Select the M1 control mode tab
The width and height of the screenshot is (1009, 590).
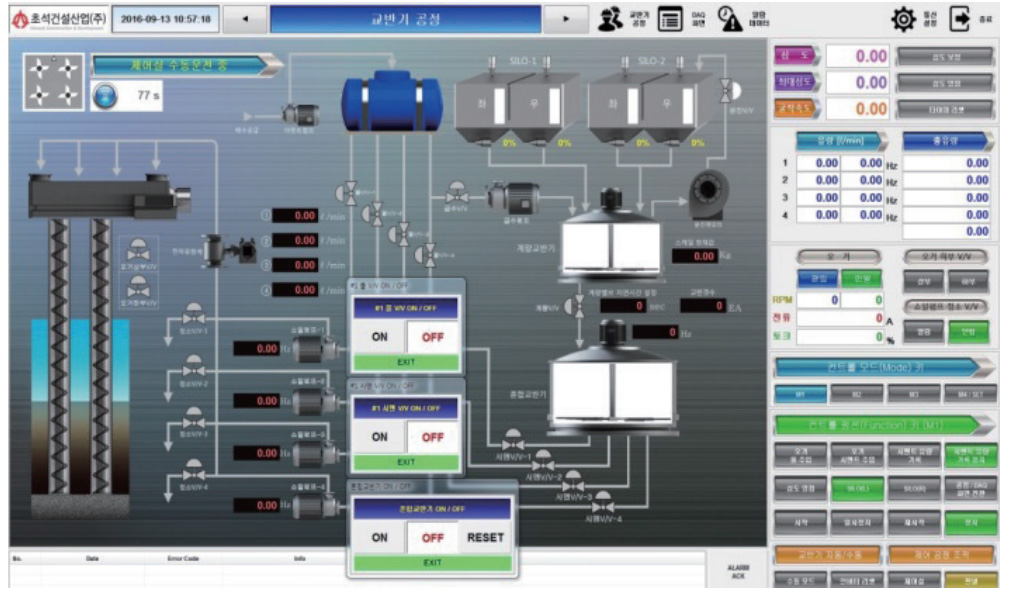pyautogui.click(x=799, y=394)
